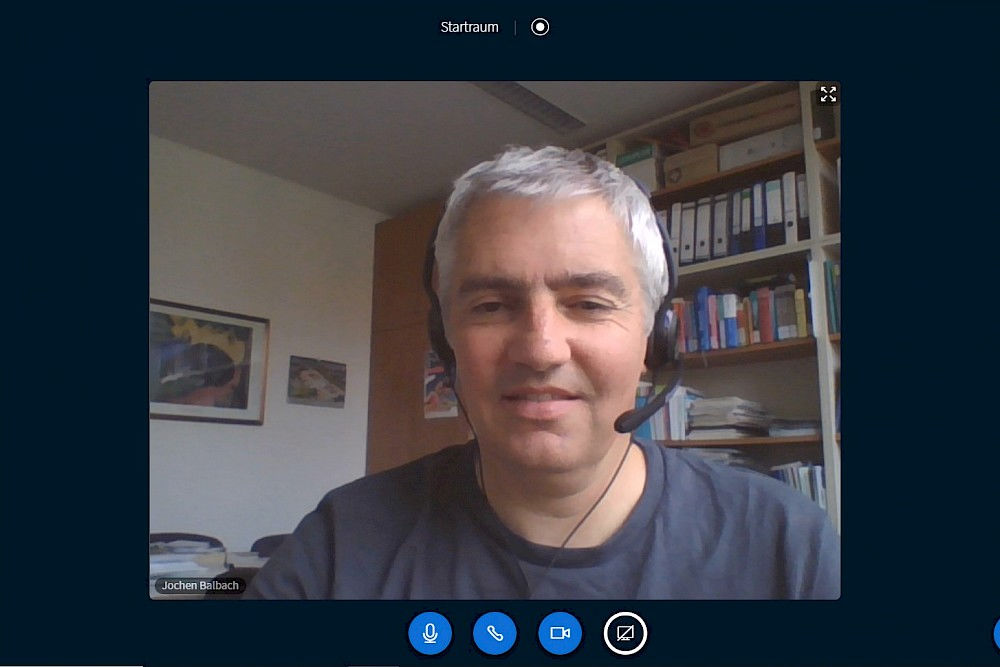Click the vertical divider beside Startraum

(x=515, y=27)
